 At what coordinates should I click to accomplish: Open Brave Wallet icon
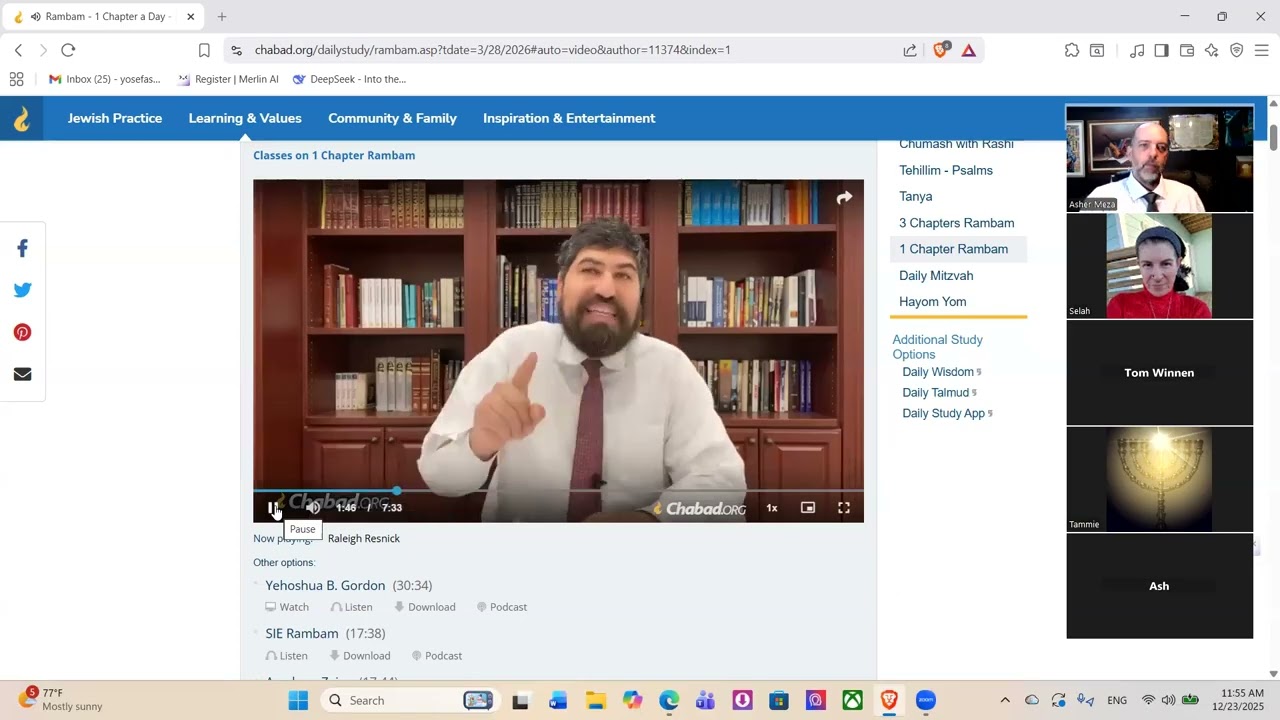click(1187, 50)
